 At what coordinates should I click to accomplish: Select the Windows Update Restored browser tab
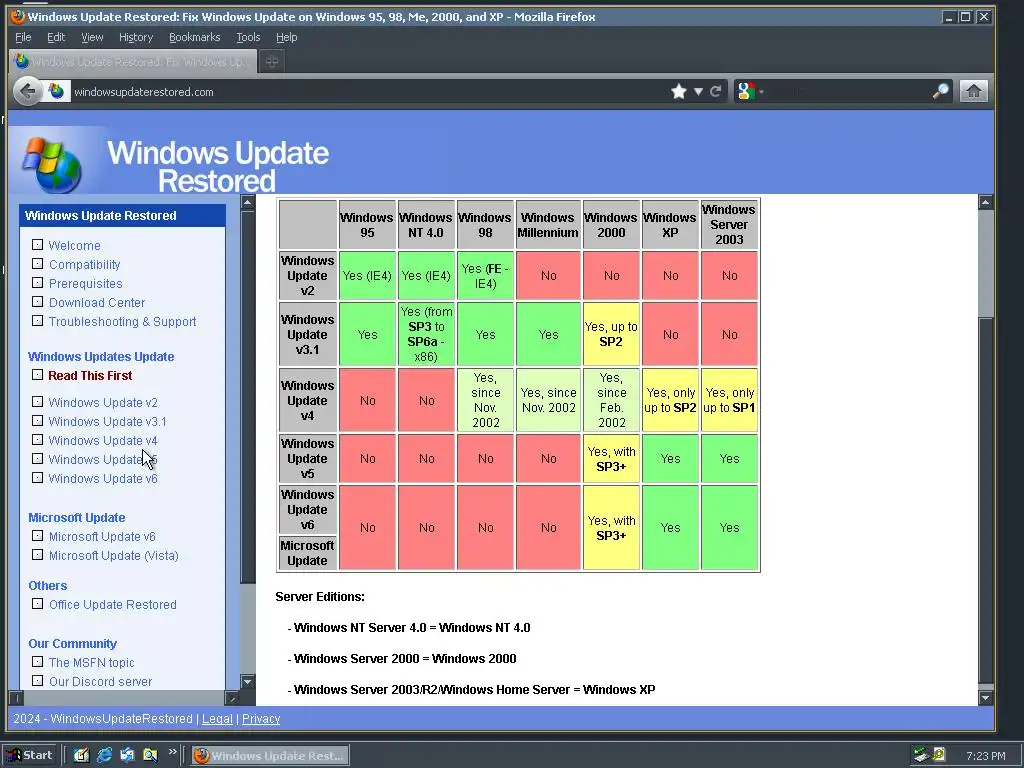[133, 61]
